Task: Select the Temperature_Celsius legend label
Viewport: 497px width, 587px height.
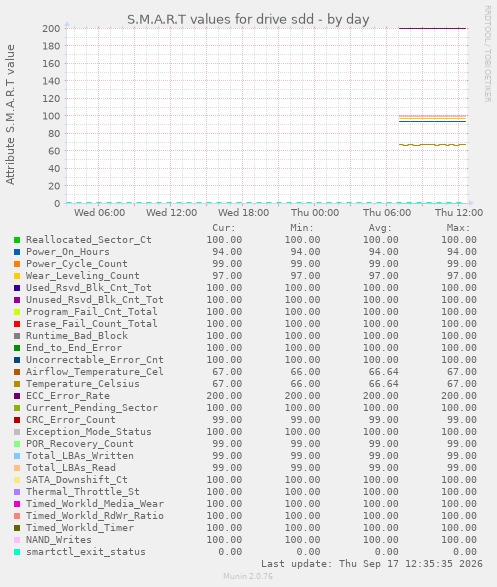Action: coord(82,384)
